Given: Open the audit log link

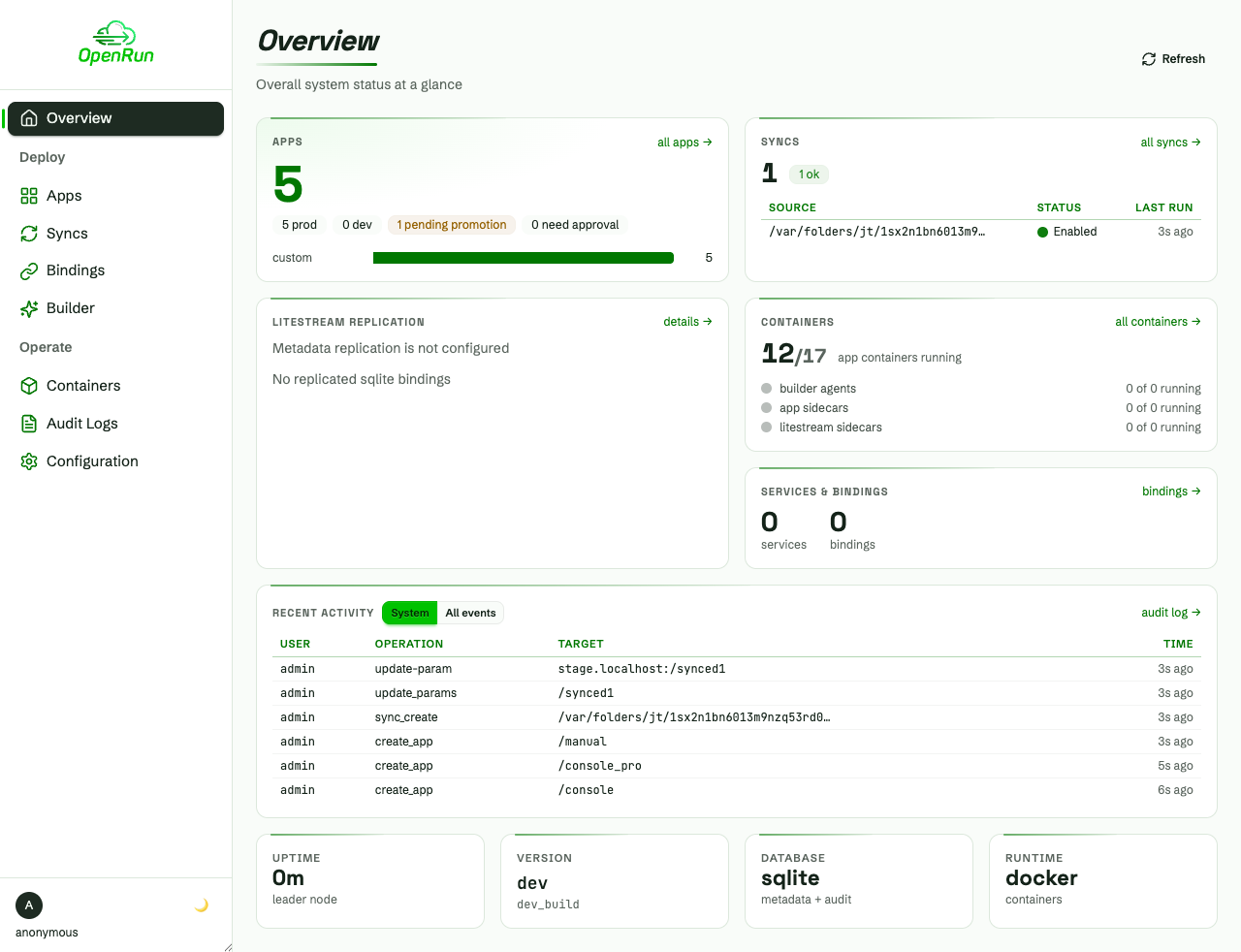Looking at the screenshot, I should [1171, 613].
